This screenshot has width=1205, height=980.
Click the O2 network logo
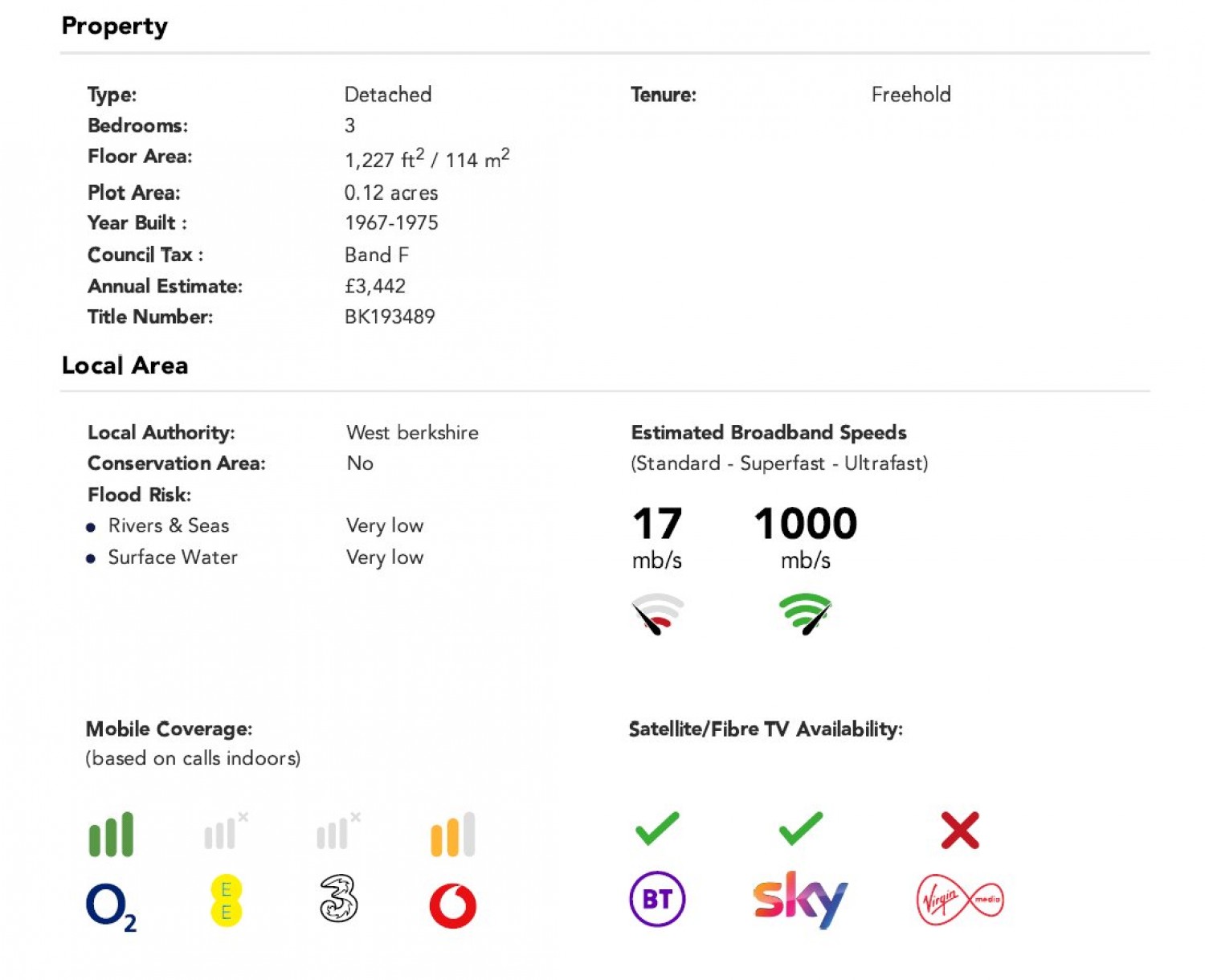[111, 906]
